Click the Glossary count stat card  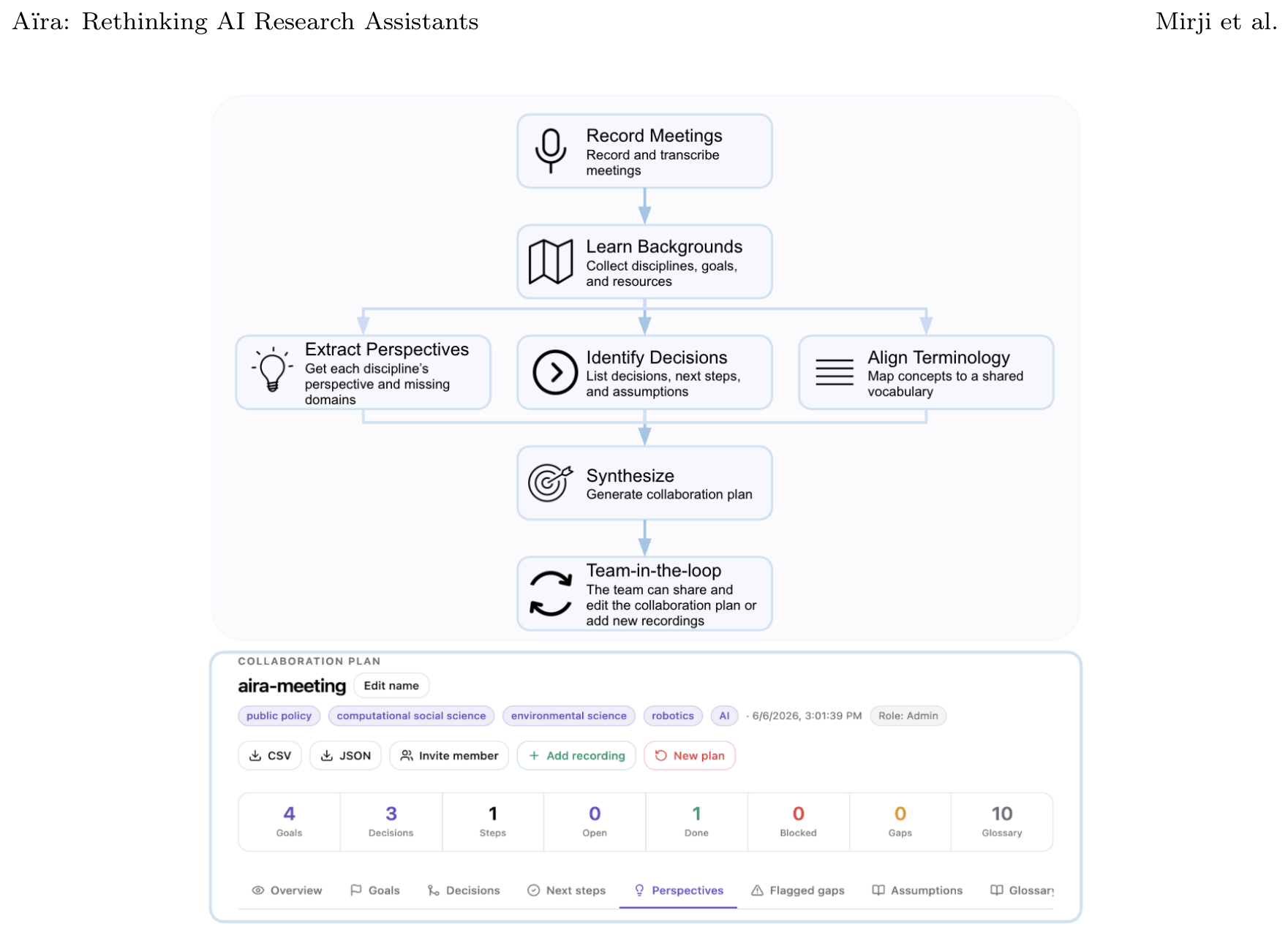(1002, 822)
